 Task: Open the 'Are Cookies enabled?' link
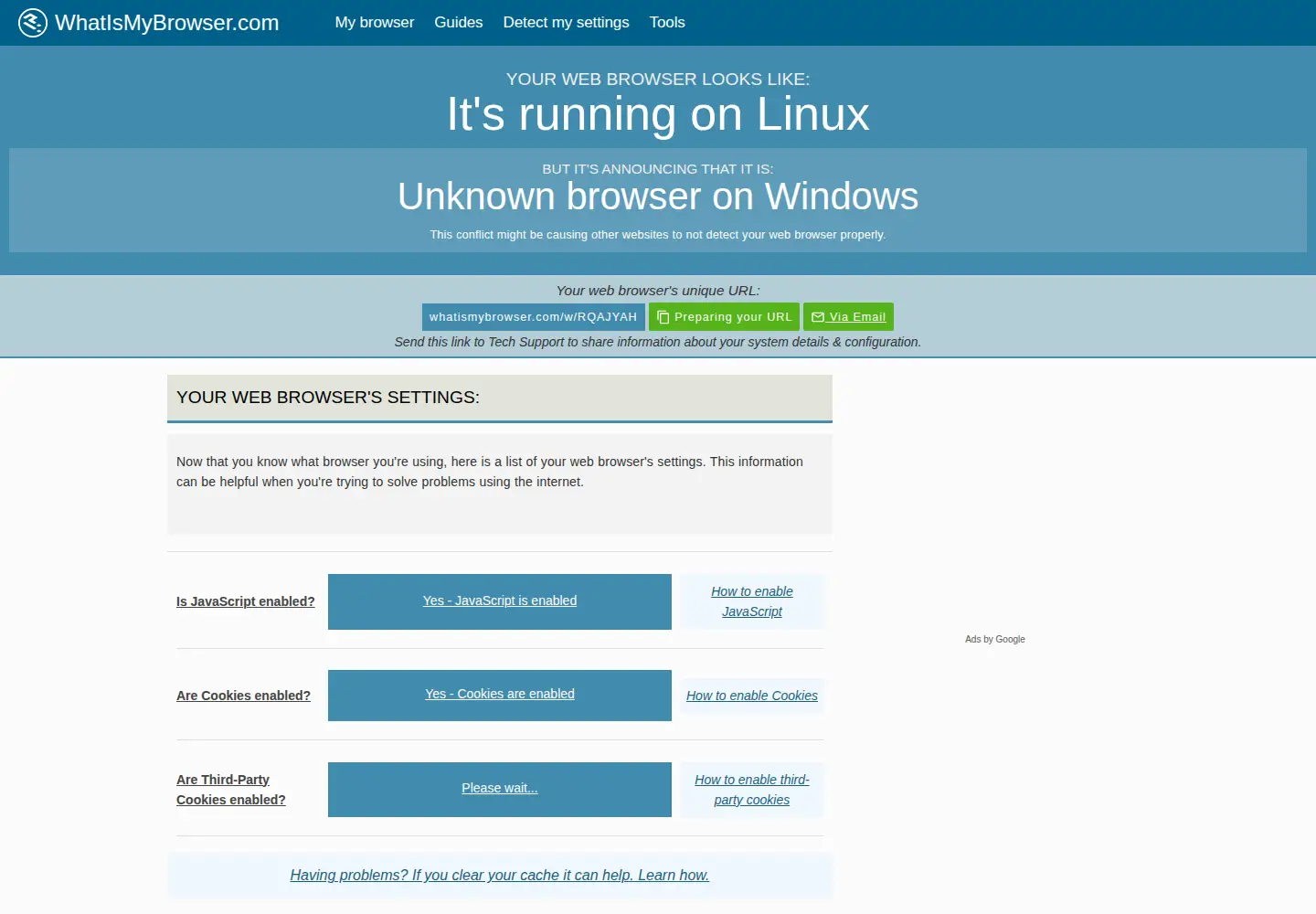243,696
